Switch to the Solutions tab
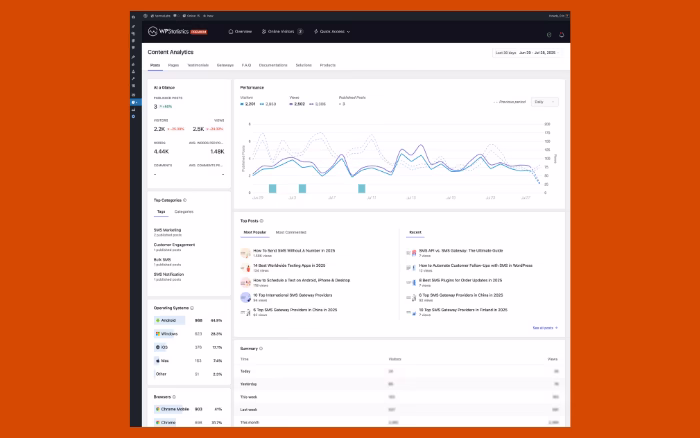The height and width of the screenshot is (438, 700). (303, 65)
